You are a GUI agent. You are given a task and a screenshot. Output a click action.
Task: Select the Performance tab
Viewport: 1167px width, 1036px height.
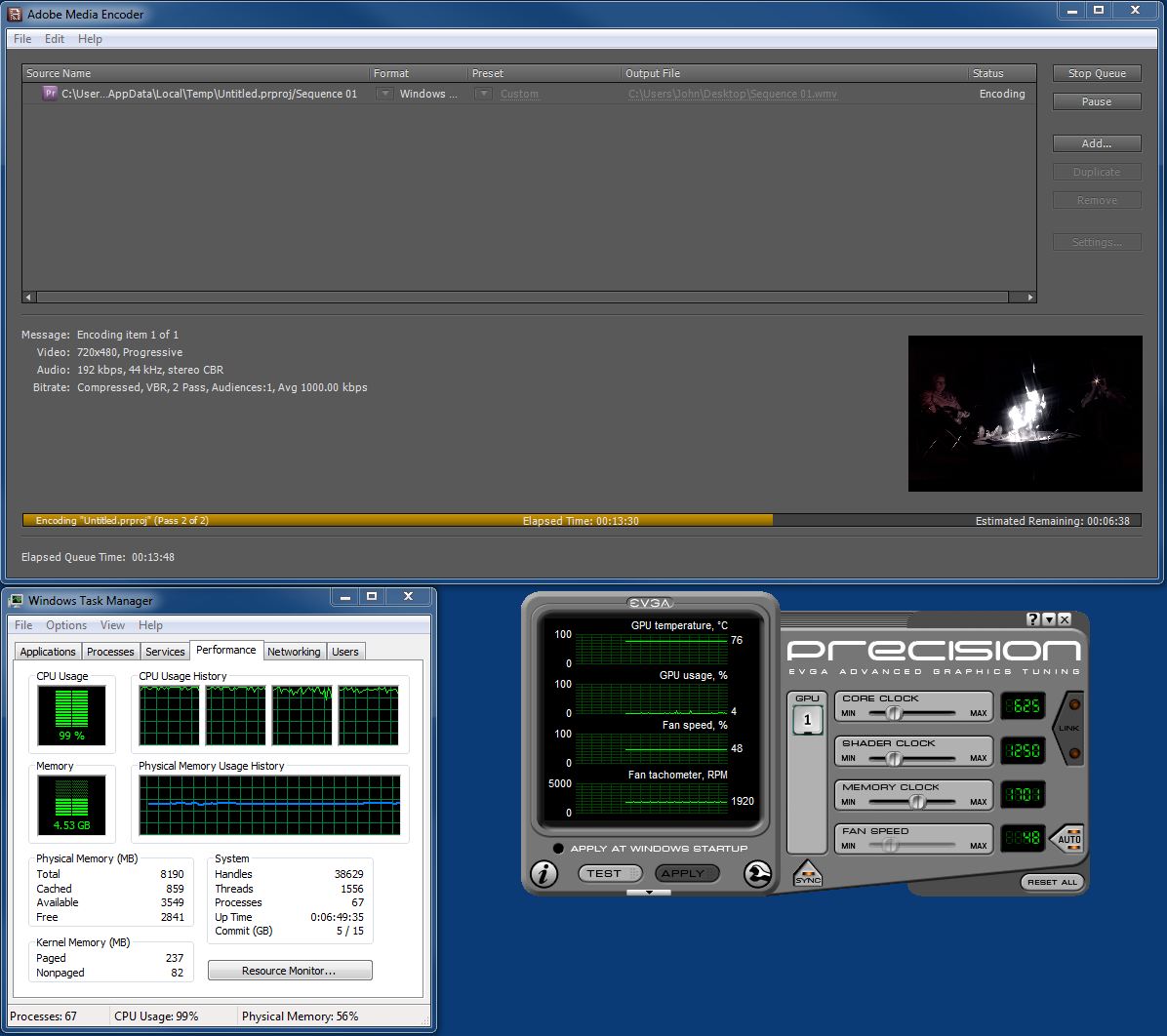coord(226,650)
